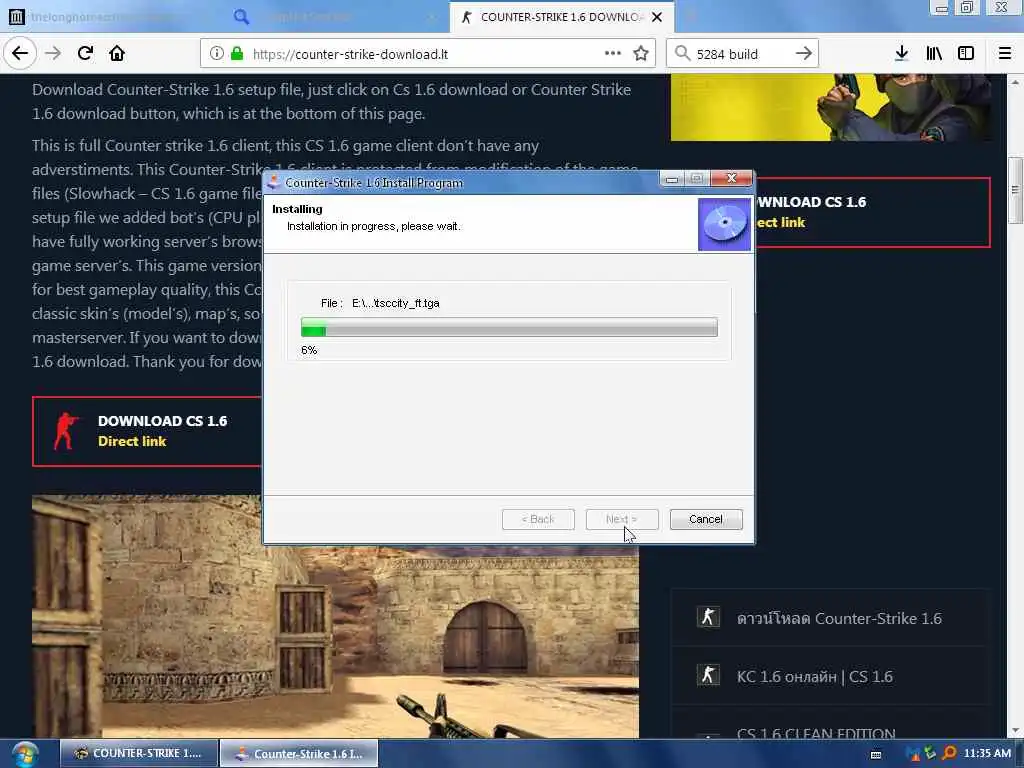Switch to the second tab with magnifier icon
The width and height of the screenshot is (1024, 768).
(336, 17)
